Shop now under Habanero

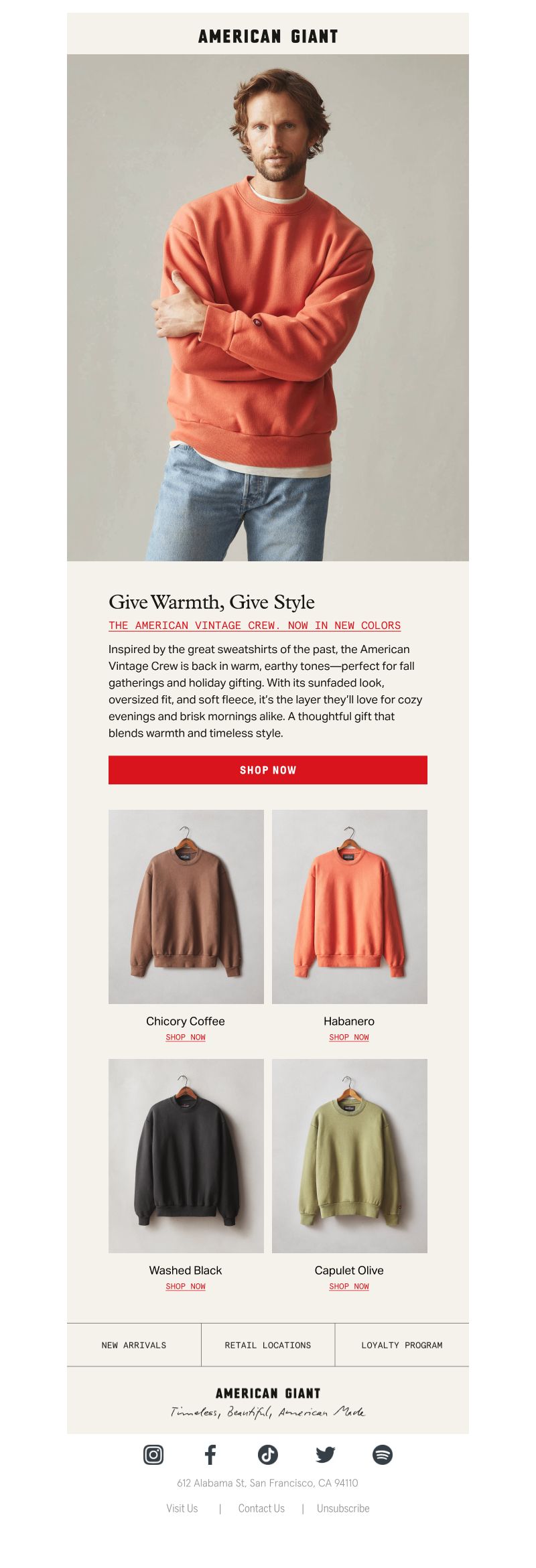coord(349,1037)
